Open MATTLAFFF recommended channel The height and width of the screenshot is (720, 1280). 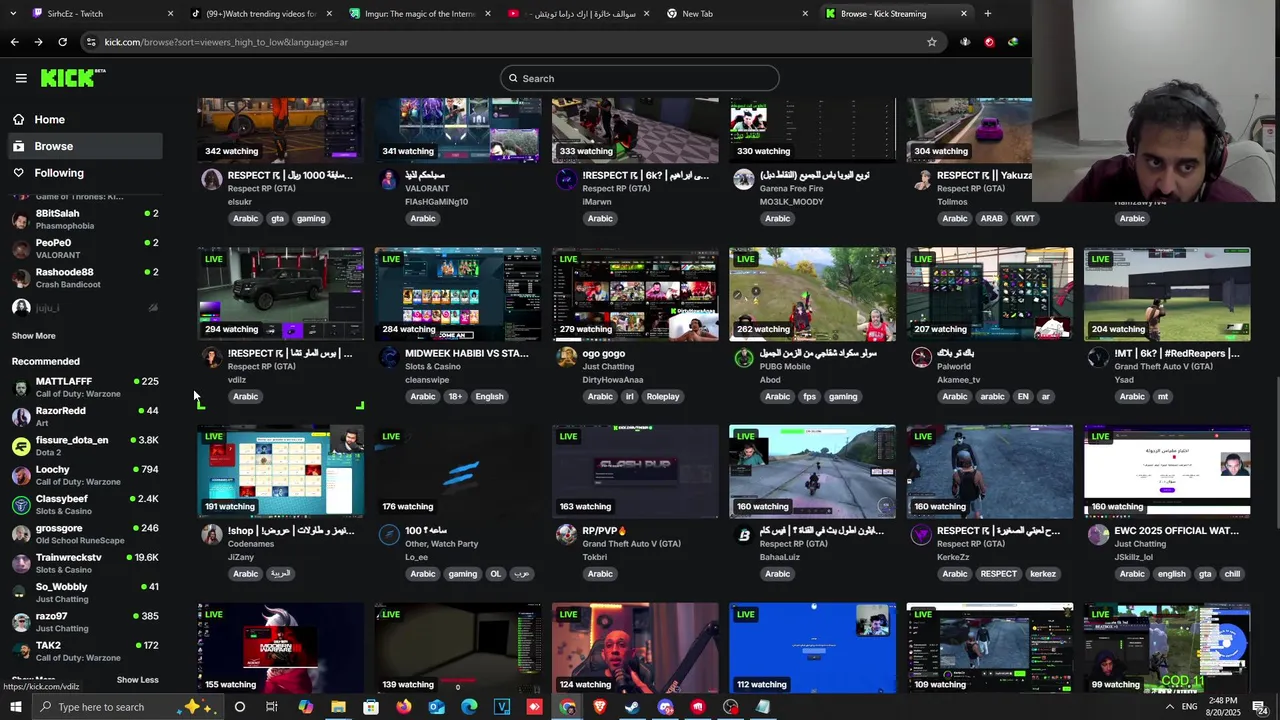click(85, 387)
